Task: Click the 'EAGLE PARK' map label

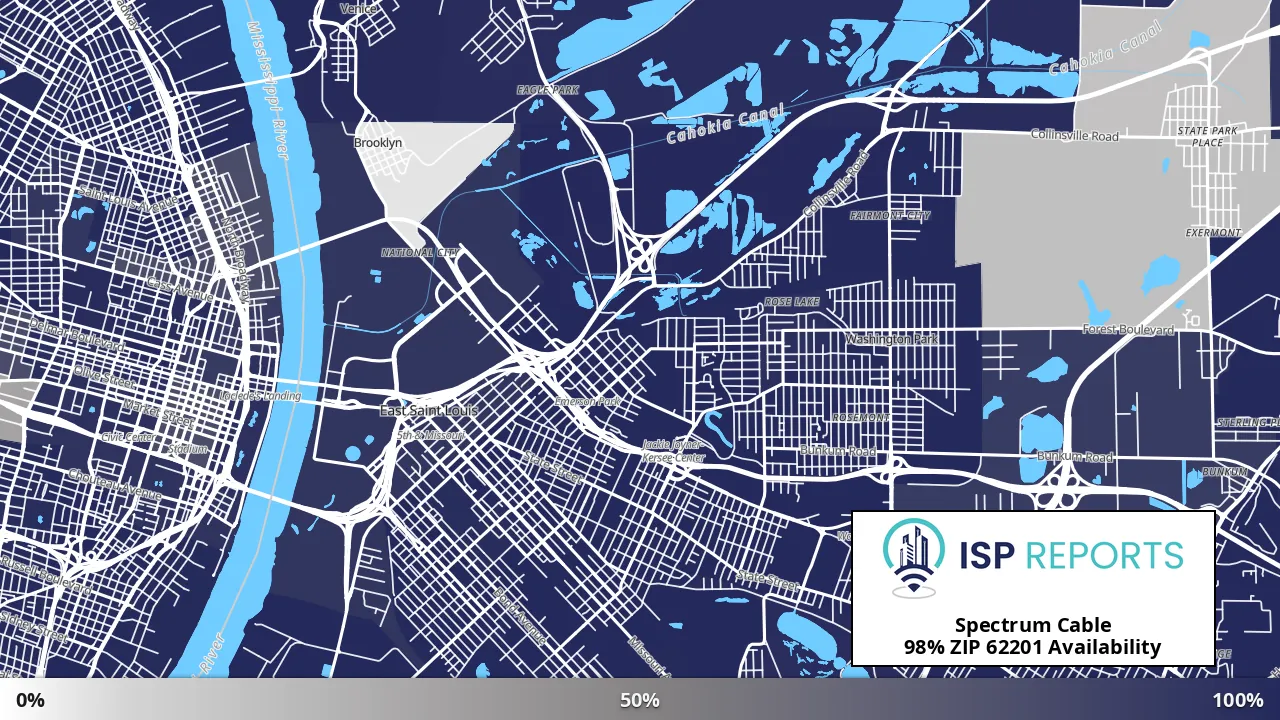Action: [x=548, y=90]
